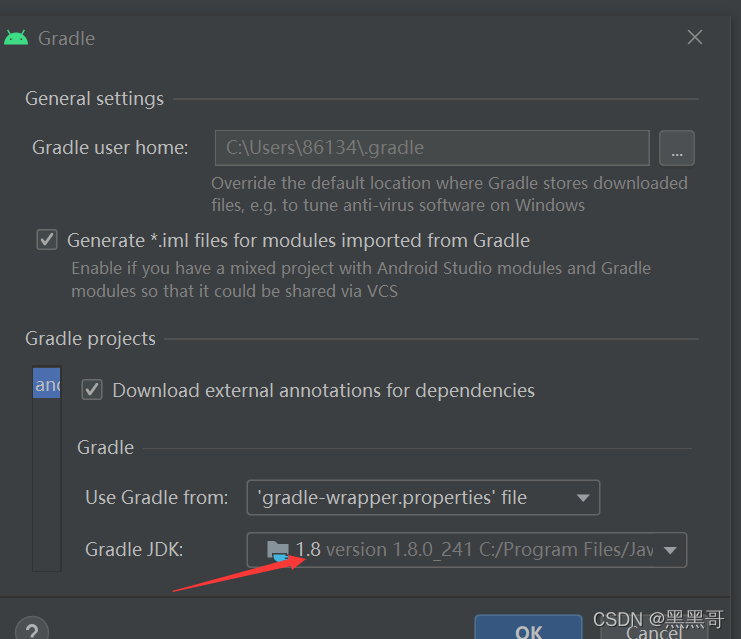The height and width of the screenshot is (639, 741).
Task: Select the highlighted project in Gradle projects list
Action: [46, 383]
